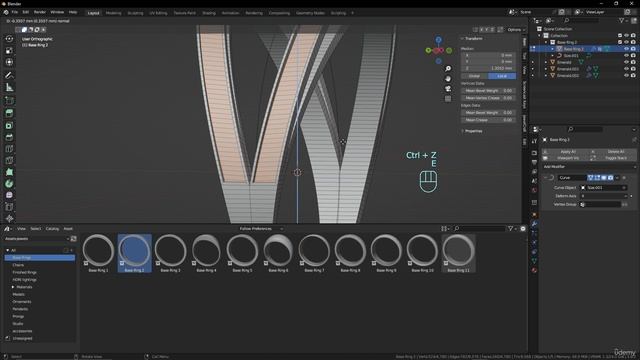Collapse the Collection row in outliner
Viewport: 640px width, 360px height.
tap(540, 36)
